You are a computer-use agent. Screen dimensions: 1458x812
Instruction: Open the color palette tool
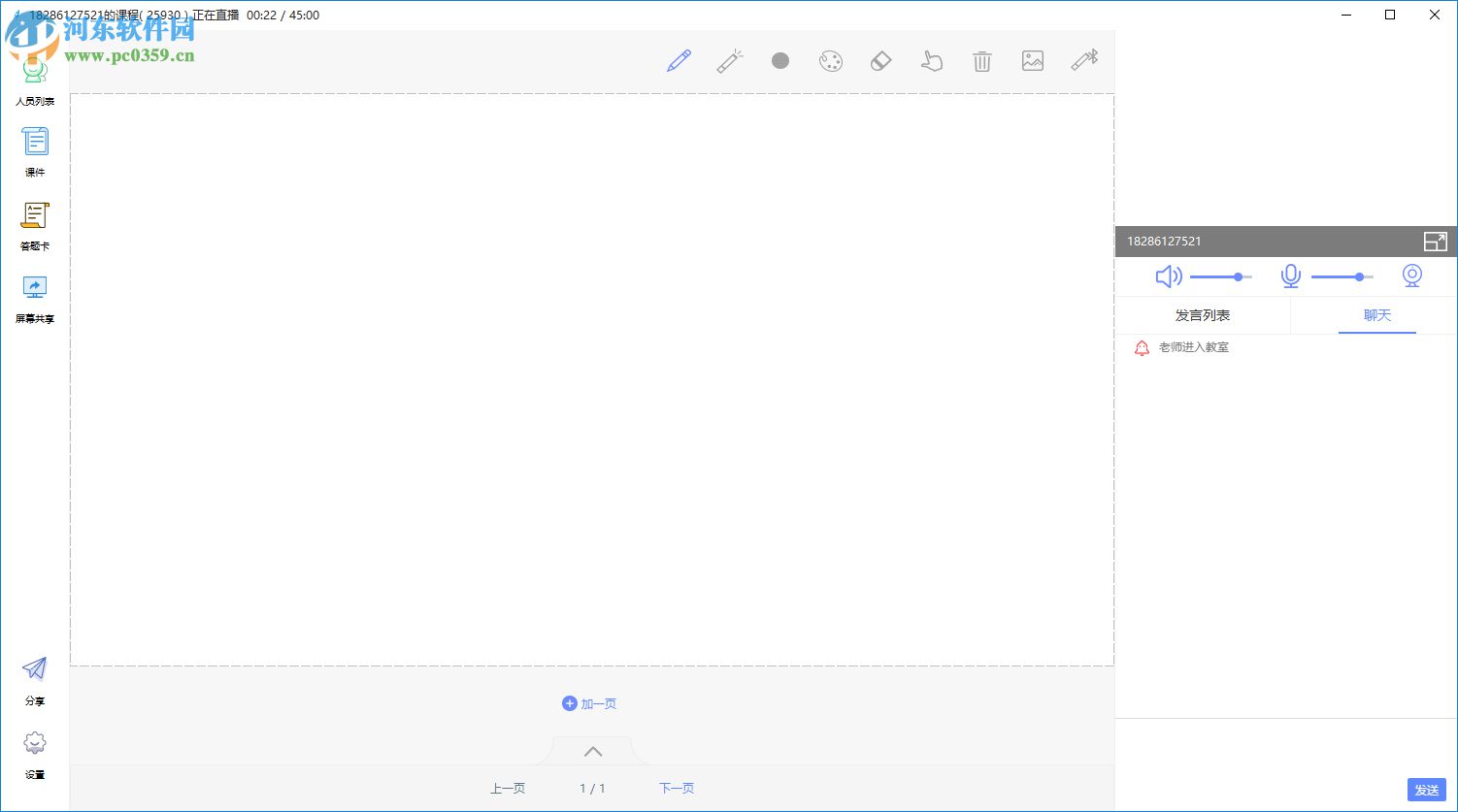click(831, 61)
